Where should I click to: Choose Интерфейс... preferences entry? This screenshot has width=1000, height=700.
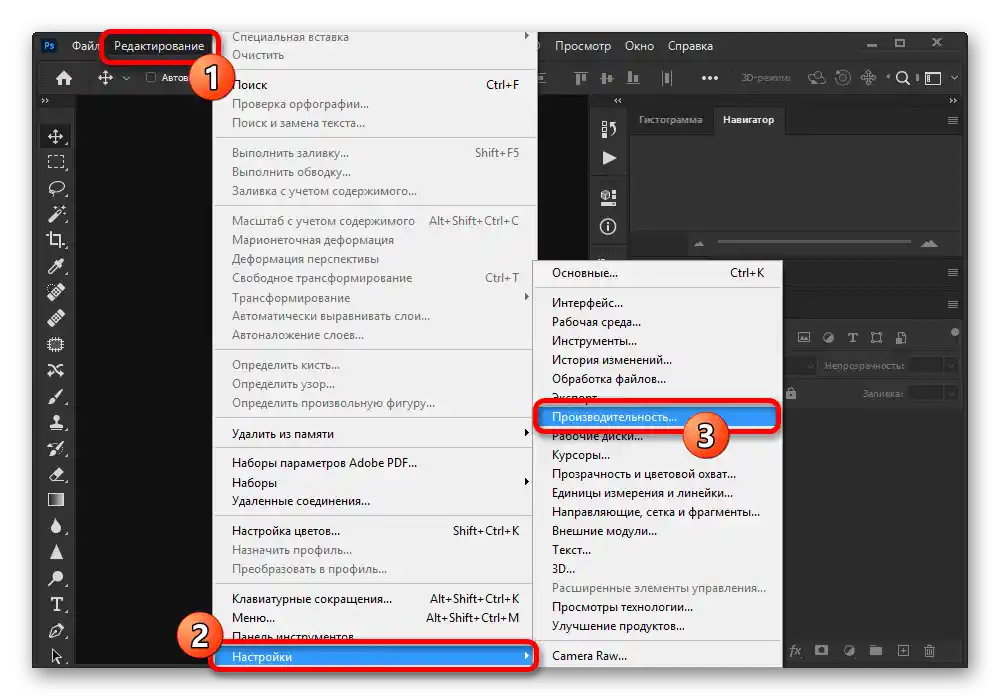pos(656,303)
